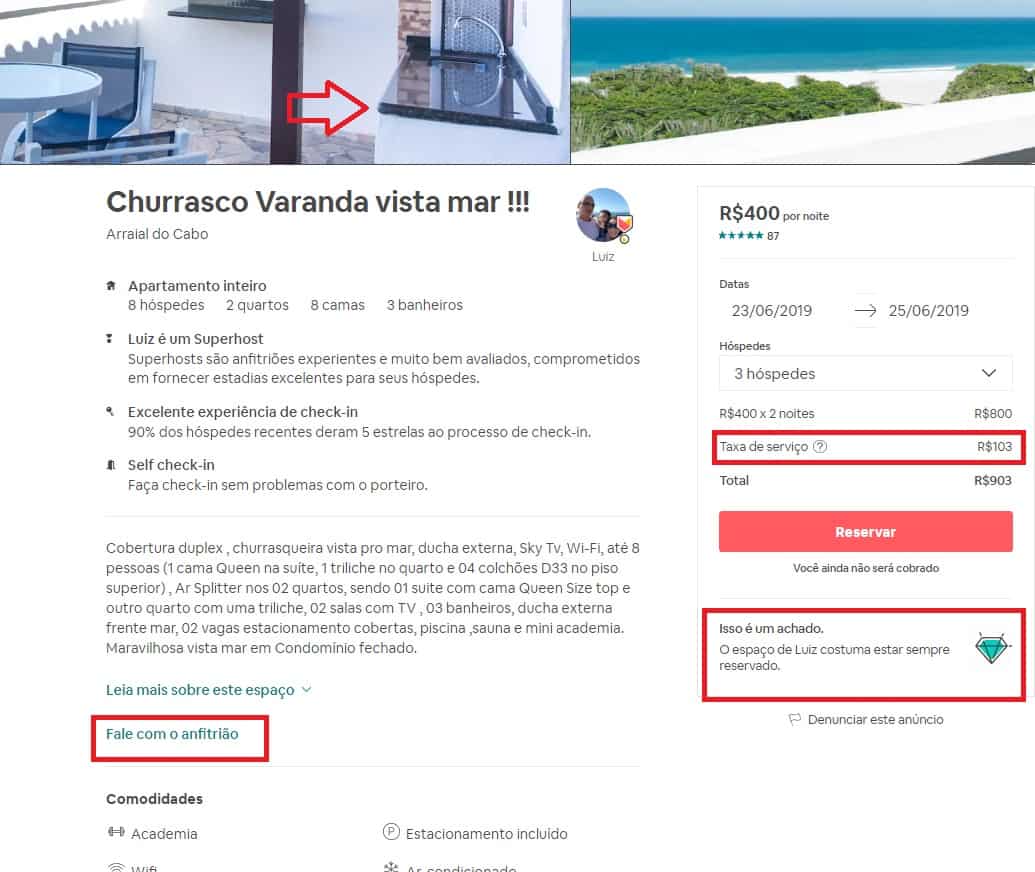Click Denunciar este anúncio link
The width and height of the screenshot is (1035, 872).
point(875,720)
